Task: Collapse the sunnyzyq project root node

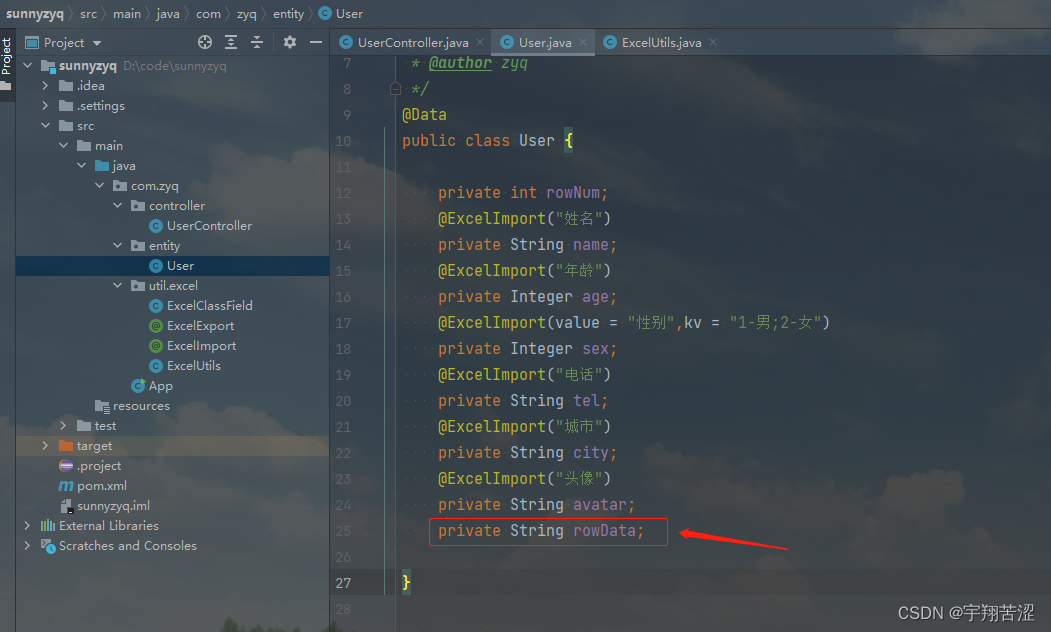Action: click(28, 66)
